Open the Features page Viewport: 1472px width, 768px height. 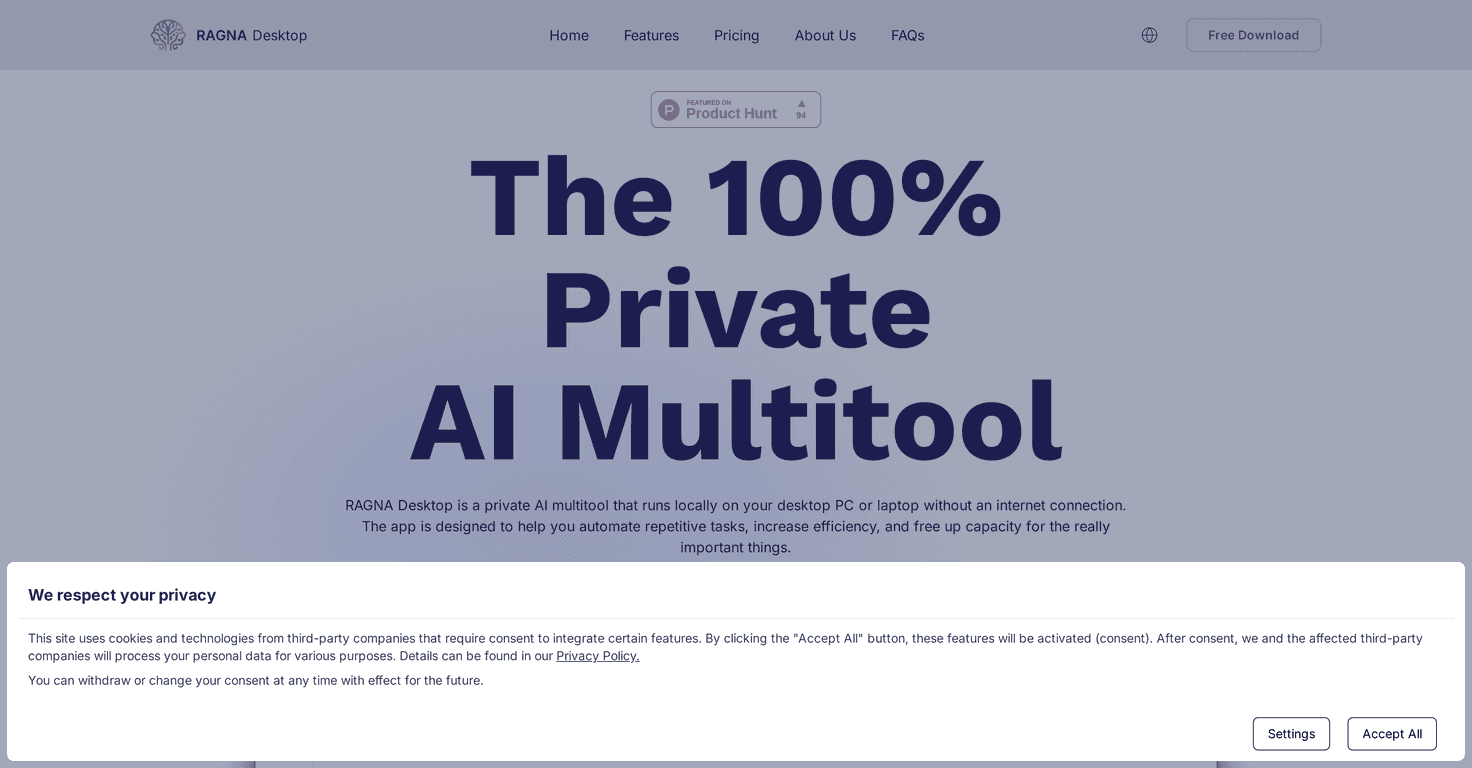click(x=651, y=35)
